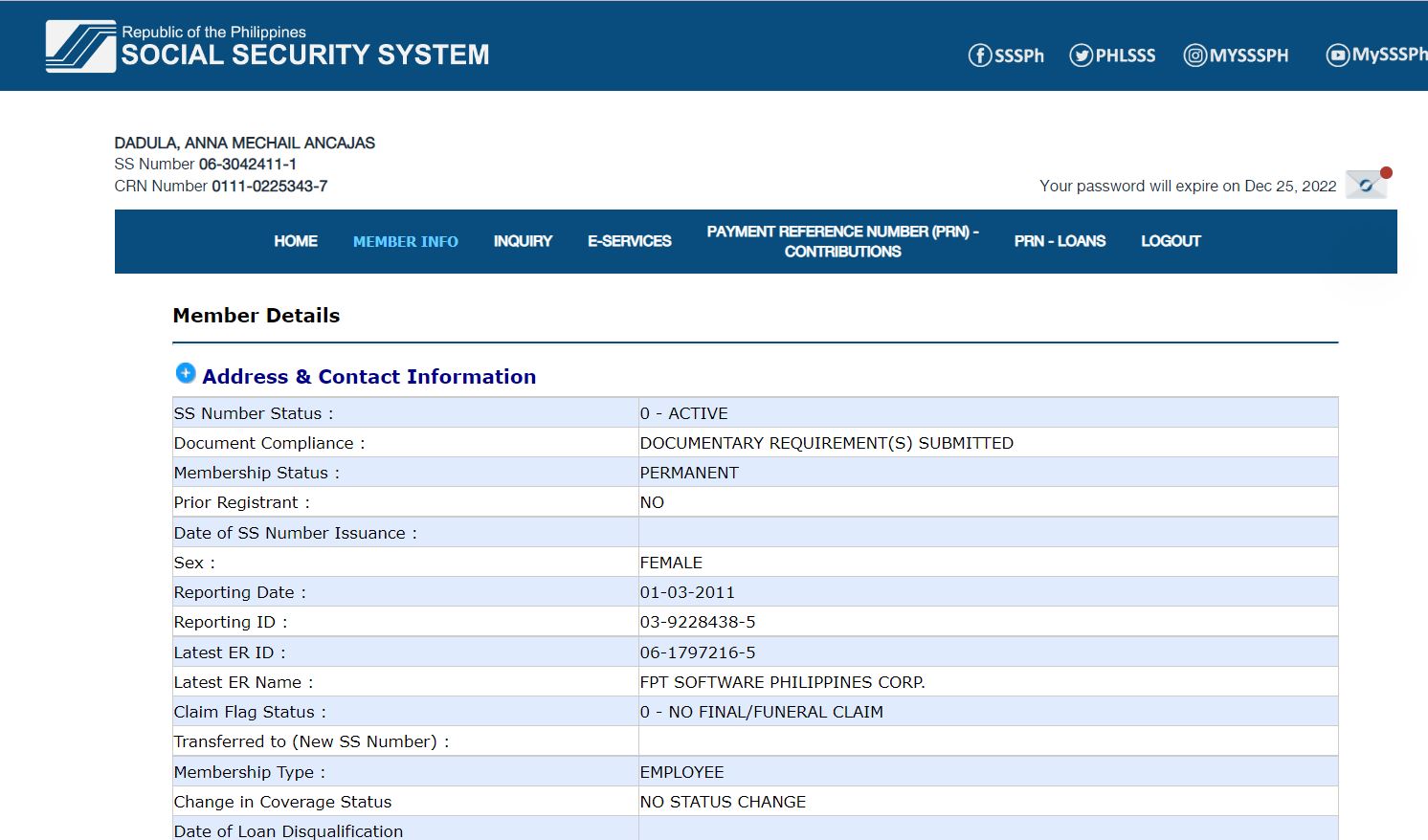The width and height of the screenshot is (1428, 840).
Task: Click the password expiry notice text
Action: [x=1188, y=186]
